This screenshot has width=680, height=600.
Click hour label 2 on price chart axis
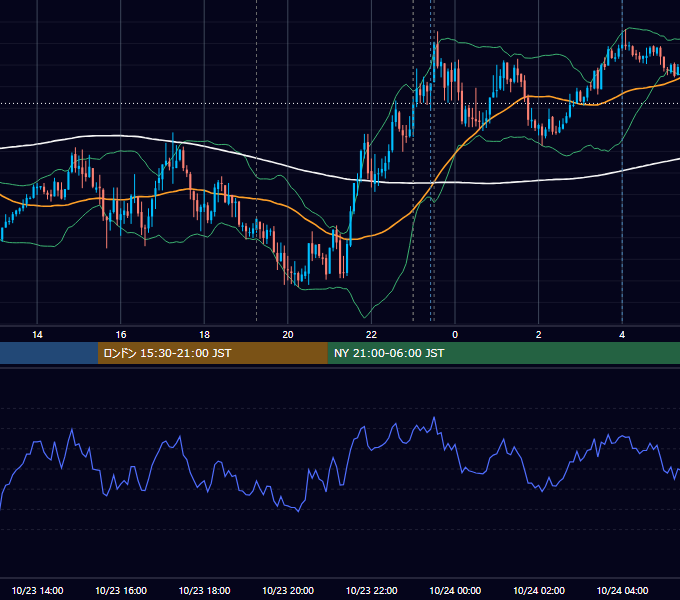click(539, 335)
